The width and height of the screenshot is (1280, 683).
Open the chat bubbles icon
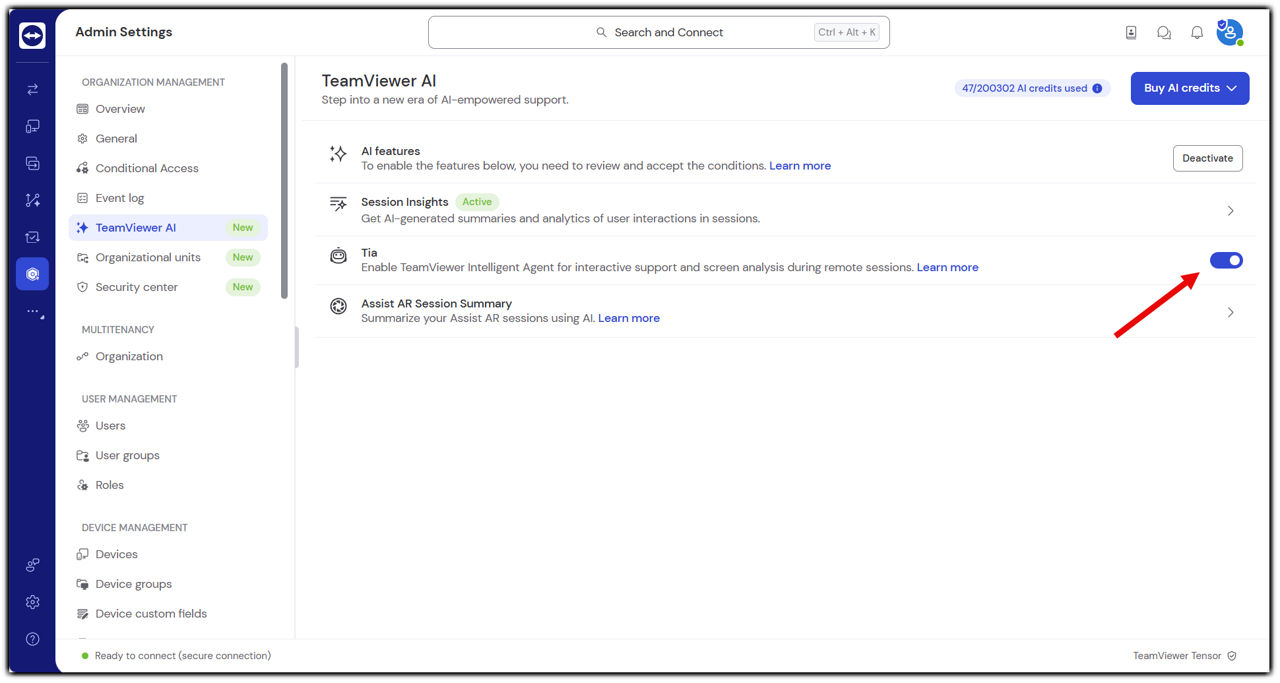(x=1164, y=33)
